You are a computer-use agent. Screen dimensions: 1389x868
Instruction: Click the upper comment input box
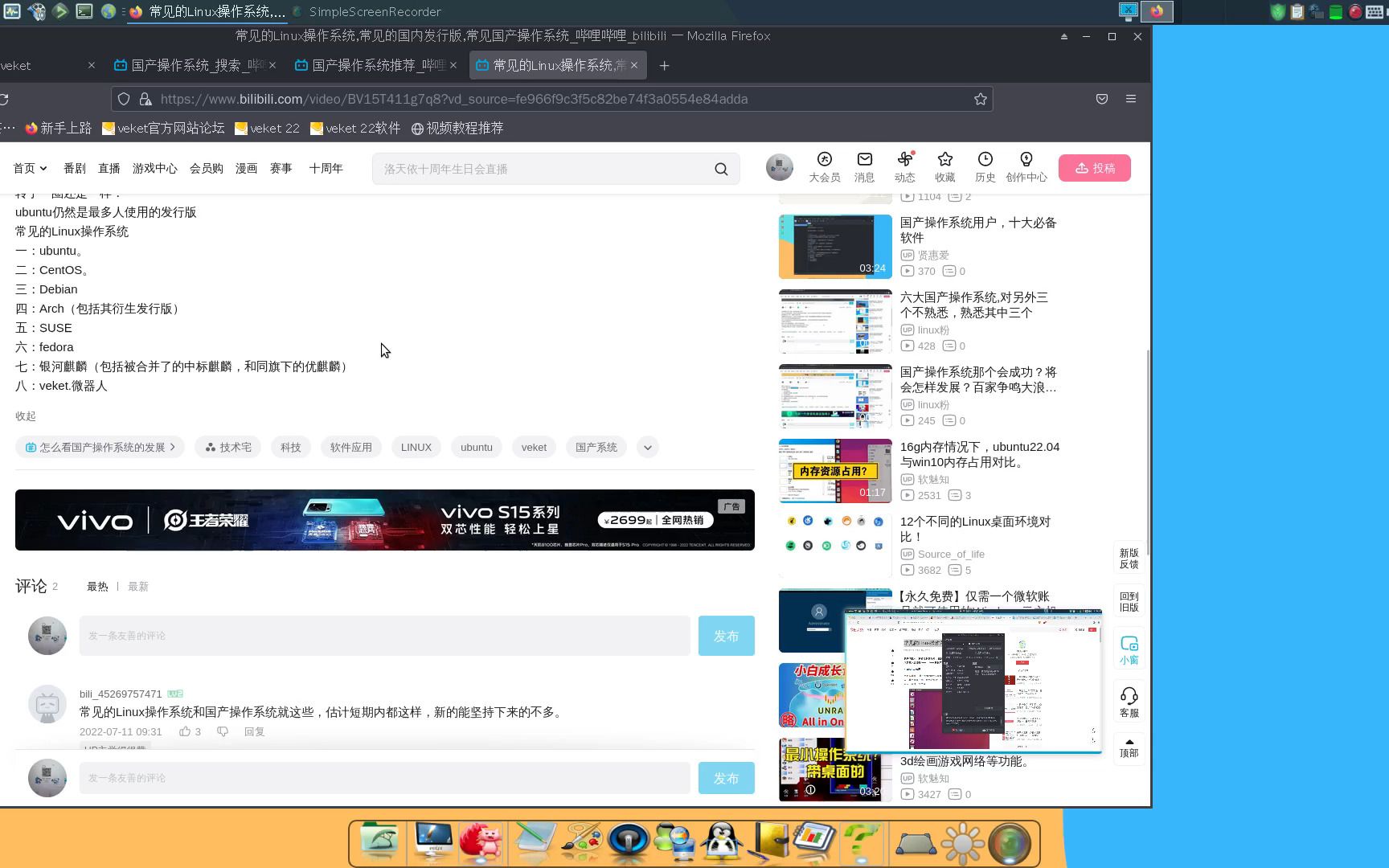[385, 636]
